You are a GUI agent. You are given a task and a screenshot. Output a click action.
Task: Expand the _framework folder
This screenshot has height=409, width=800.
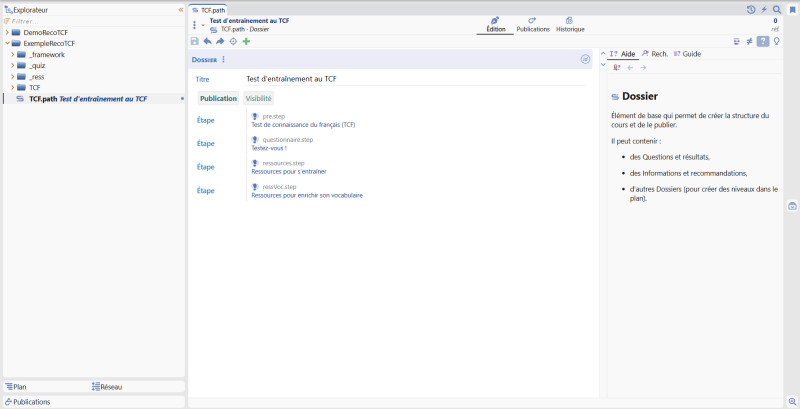pyautogui.click(x=12, y=55)
